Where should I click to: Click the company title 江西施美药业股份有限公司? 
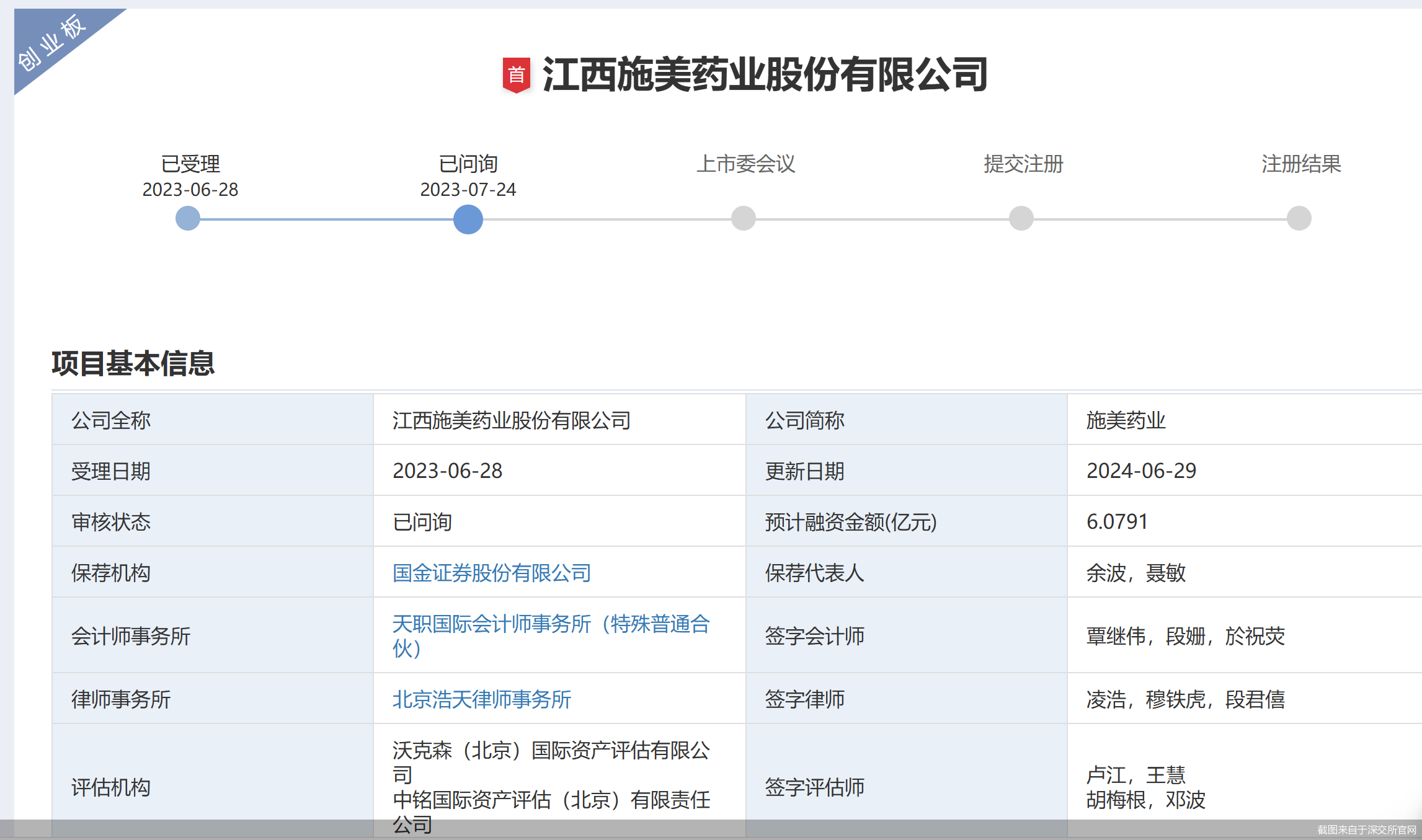(765, 74)
